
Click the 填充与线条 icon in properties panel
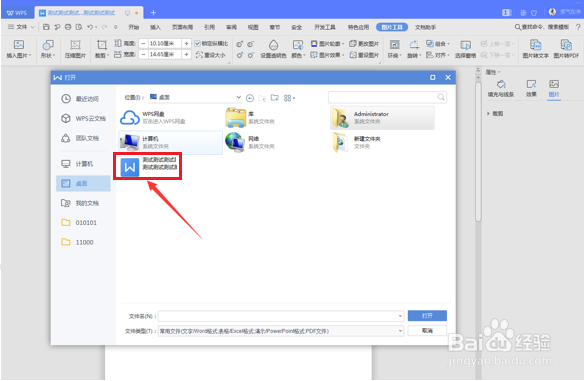click(x=501, y=84)
